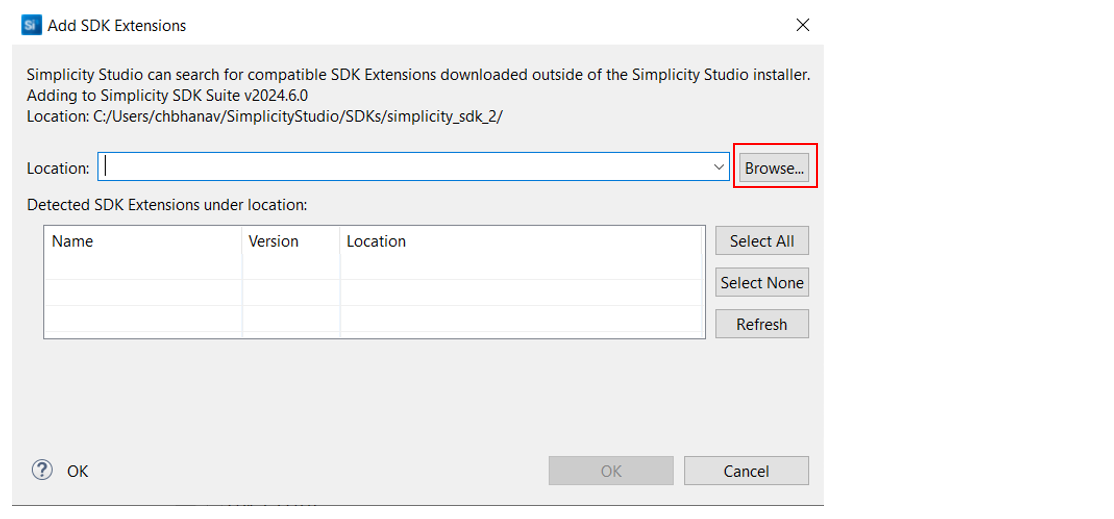
Task: Click the OK label beside help icon
Action: (78, 471)
